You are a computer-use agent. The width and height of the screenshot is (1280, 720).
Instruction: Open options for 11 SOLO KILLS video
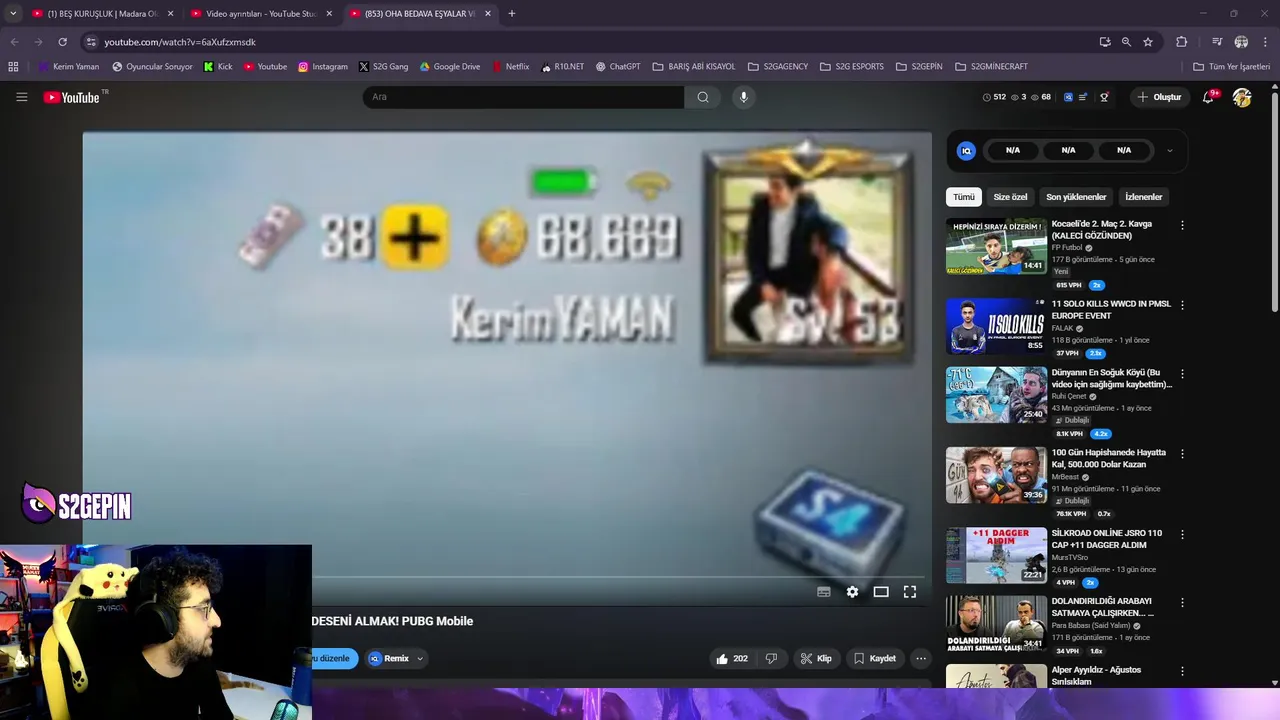[1182, 305]
